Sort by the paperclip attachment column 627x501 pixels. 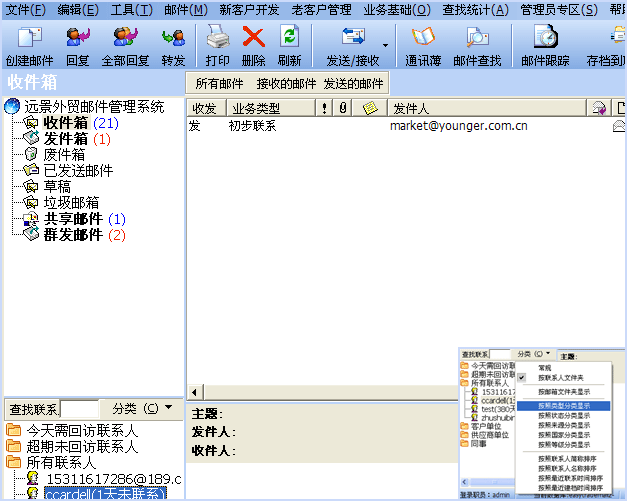343,108
